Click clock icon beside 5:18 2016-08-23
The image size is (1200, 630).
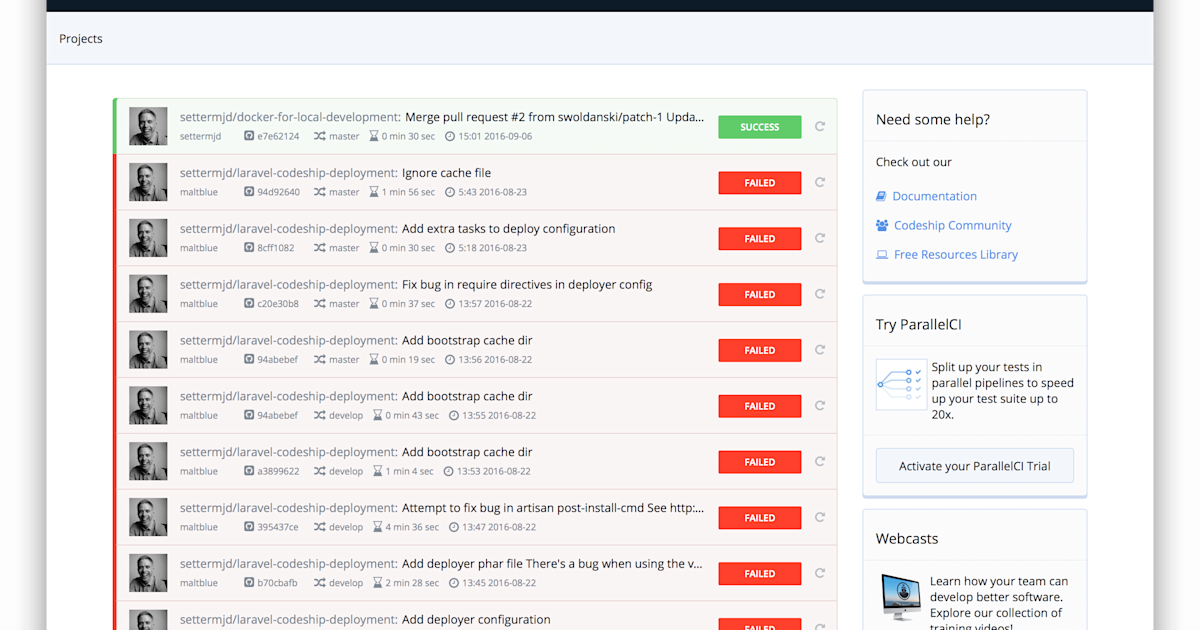[x=450, y=248]
